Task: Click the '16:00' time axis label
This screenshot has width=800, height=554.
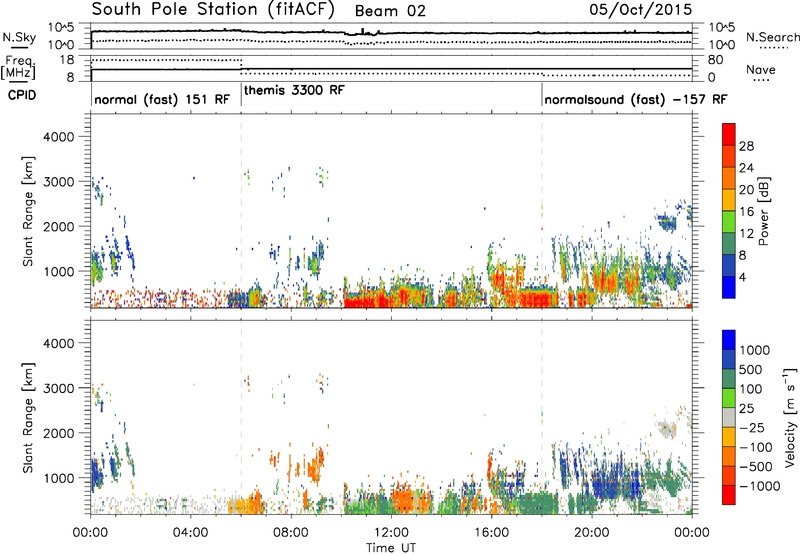Action: (x=491, y=533)
